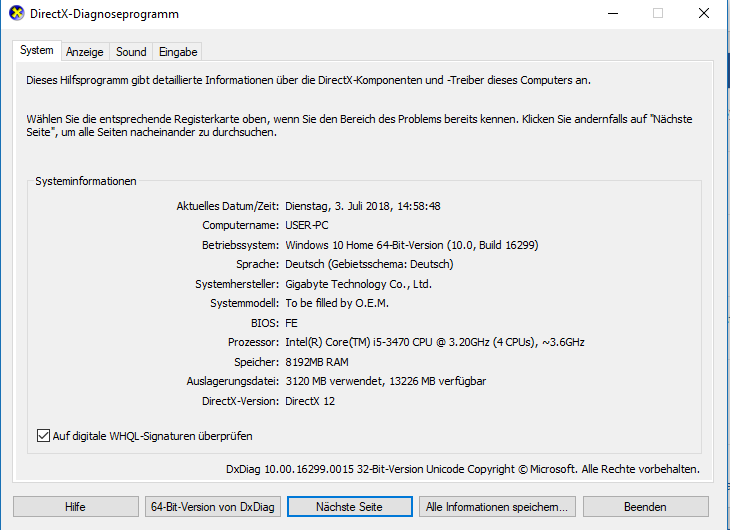Click the Intel Core i5-3470 processor text
The height and width of the screenshot is (530, 730).
pos(435,342)
